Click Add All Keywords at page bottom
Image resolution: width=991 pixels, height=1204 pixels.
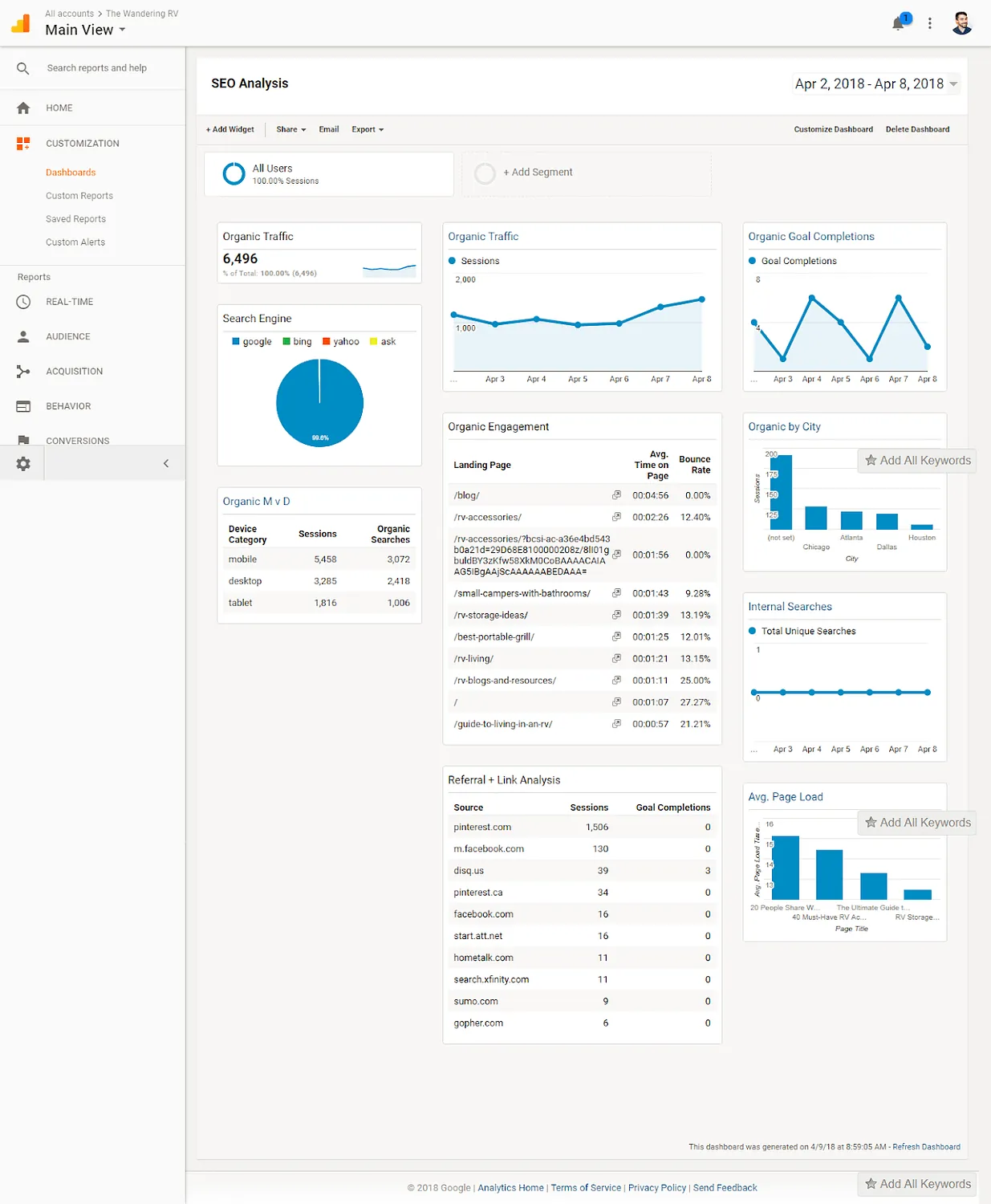(x=917, y=1184)
